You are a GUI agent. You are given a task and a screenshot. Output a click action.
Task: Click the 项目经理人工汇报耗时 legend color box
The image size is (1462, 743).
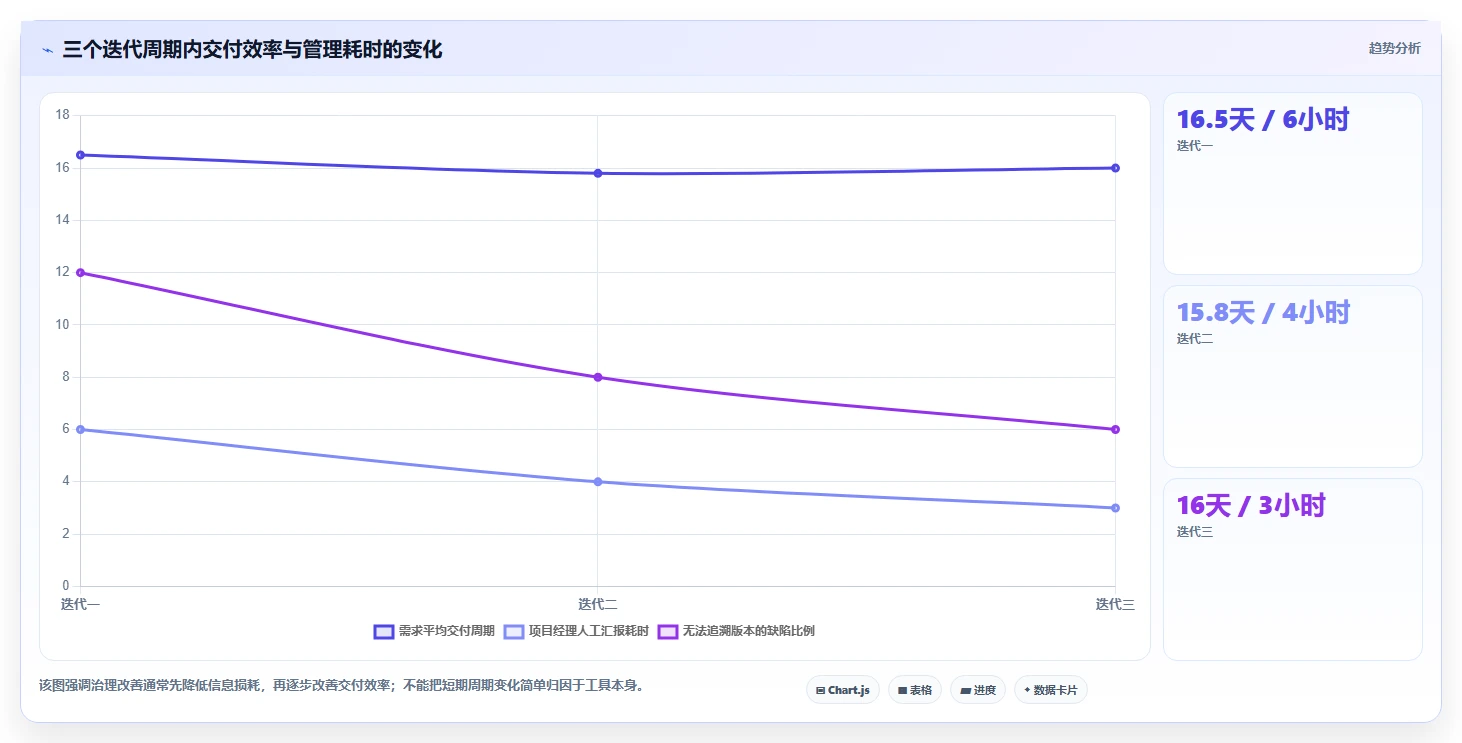click(514, 631)
